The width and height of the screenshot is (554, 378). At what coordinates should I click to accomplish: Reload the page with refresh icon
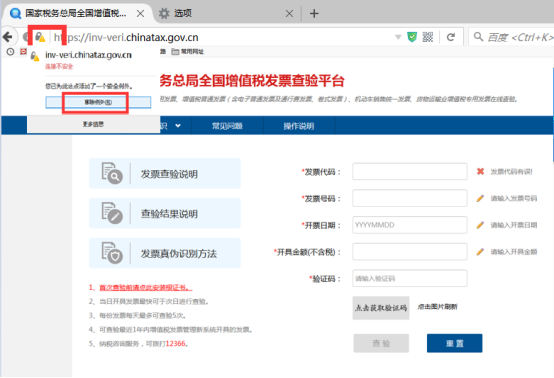pos(451,37)
